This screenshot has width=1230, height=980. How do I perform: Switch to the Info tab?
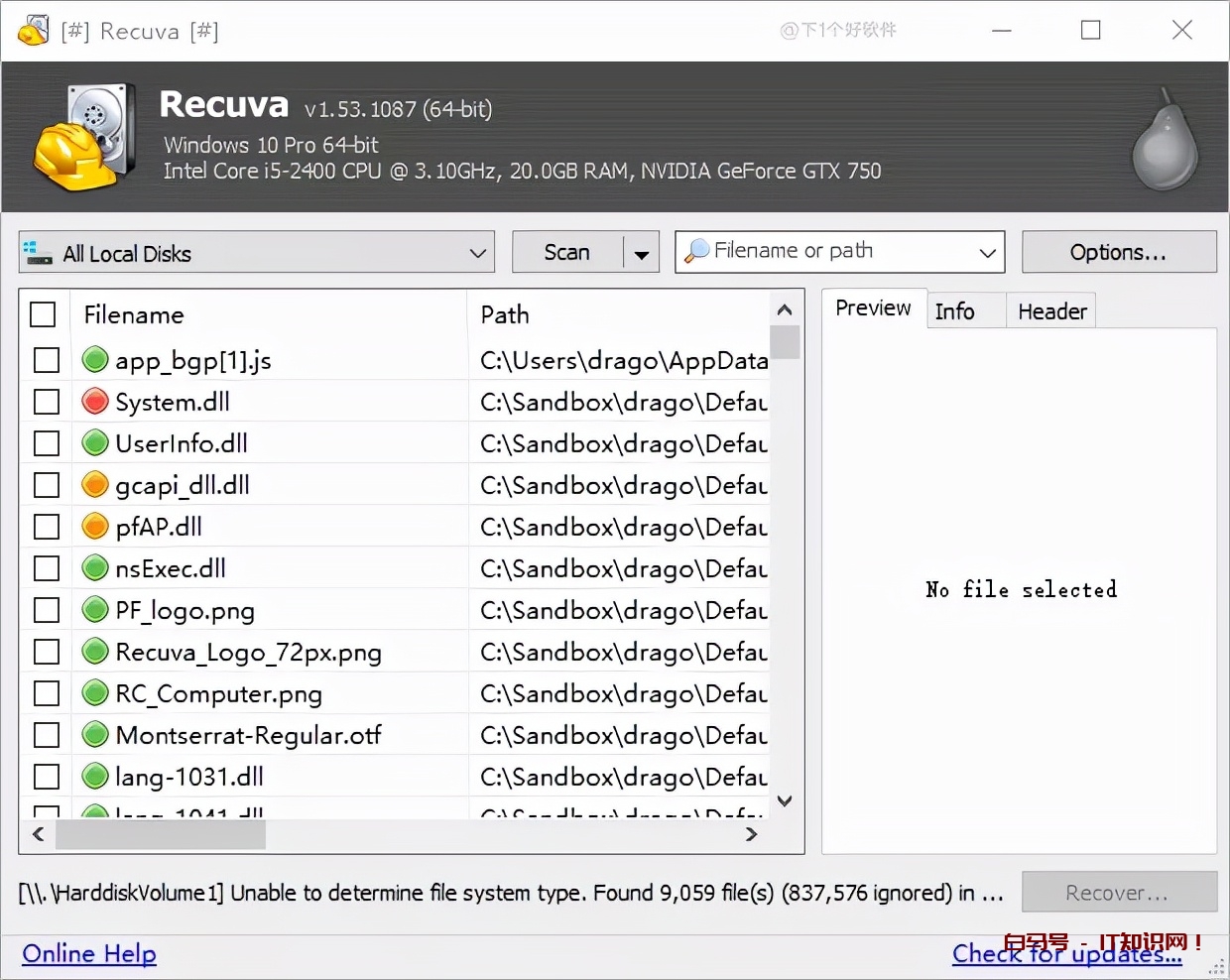(x=955, y=311)
